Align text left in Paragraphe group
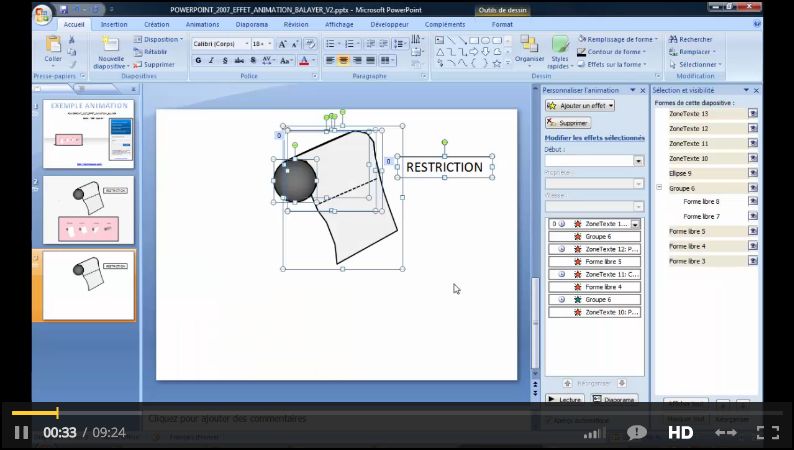The image size is (794, 450). click(330, 61)
